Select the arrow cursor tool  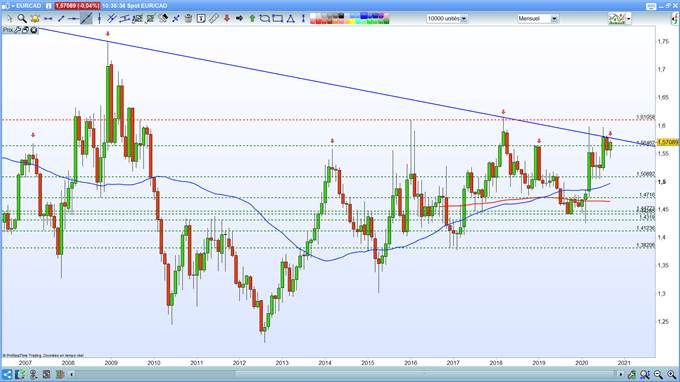10,19
